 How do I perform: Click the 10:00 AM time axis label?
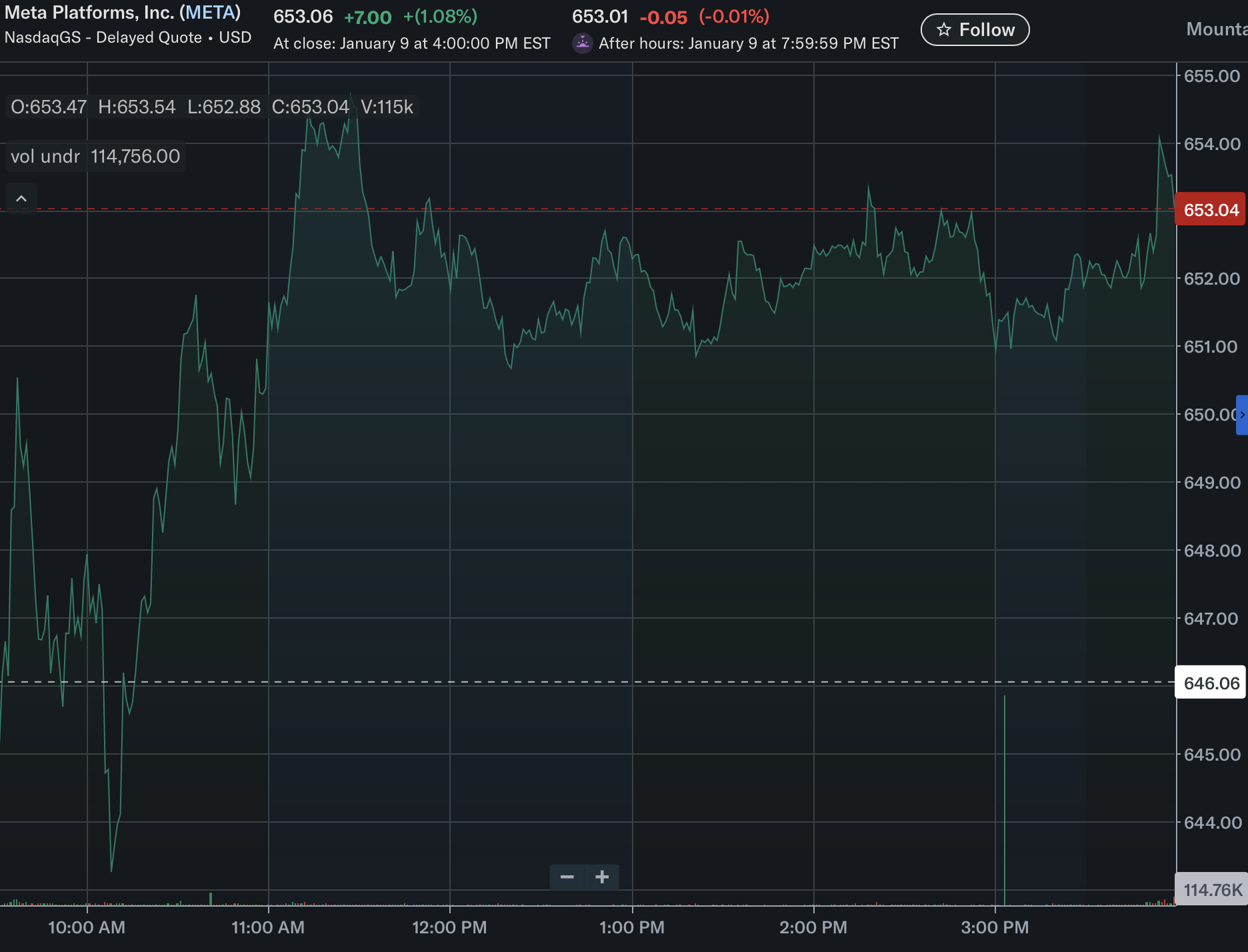click(87, 927)
